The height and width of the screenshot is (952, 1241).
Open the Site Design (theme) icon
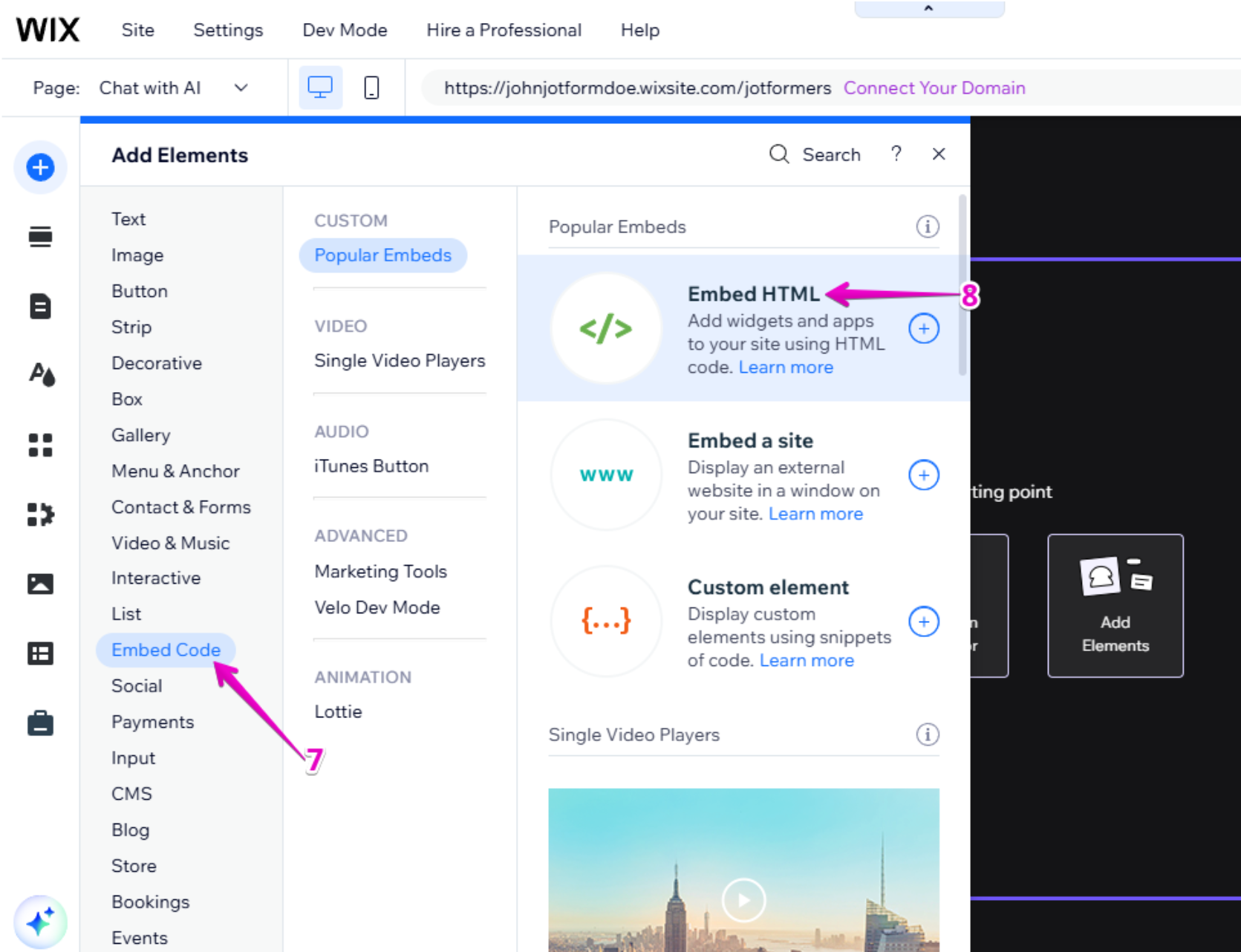(x=40, y=376)
